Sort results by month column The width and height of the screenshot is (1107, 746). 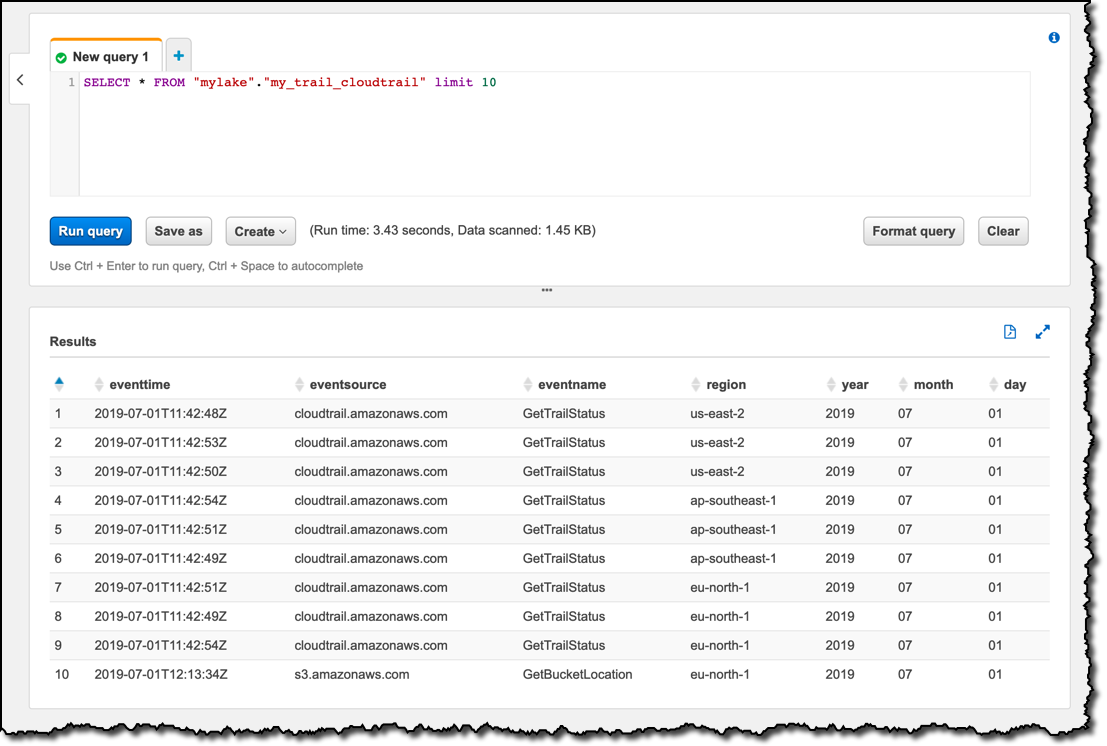pos(926,385)
